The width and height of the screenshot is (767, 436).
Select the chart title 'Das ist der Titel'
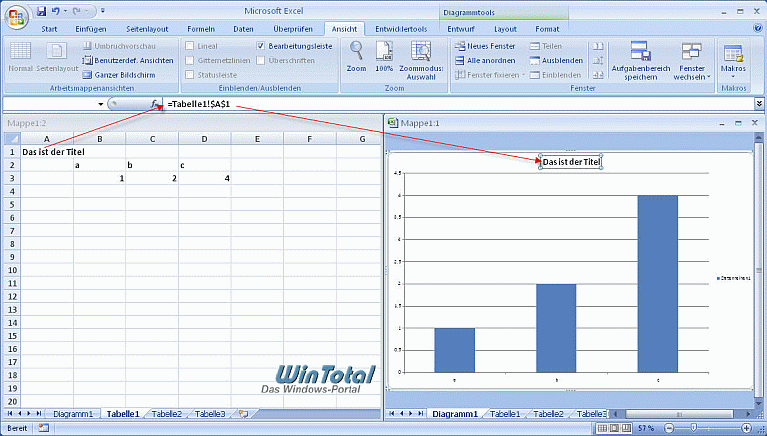(x=571, y=161)
